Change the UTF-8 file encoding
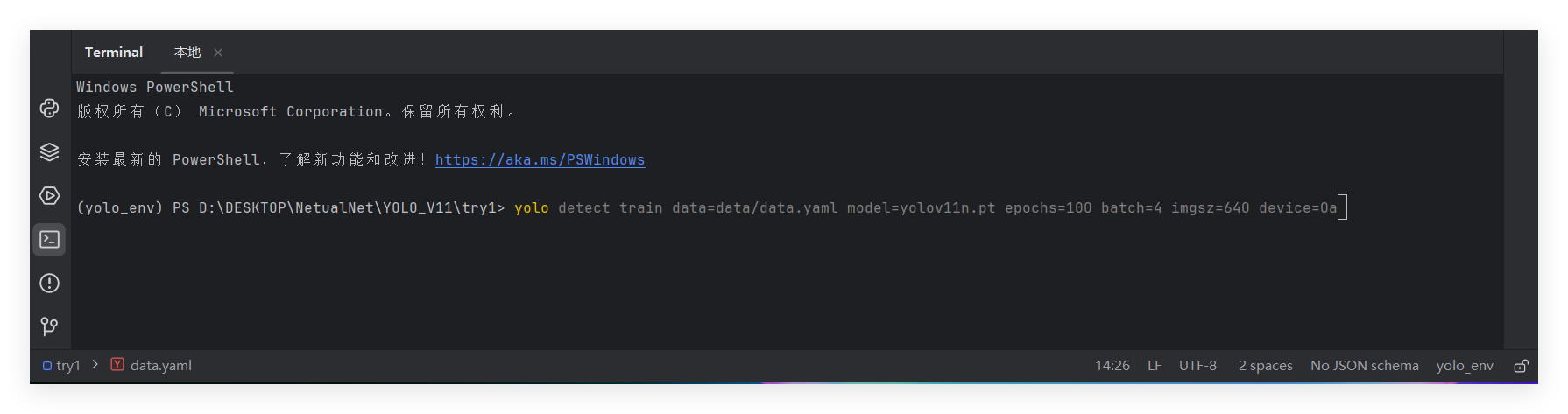This screenshot has width=1568, height=414. click(x=1197, y=366)
